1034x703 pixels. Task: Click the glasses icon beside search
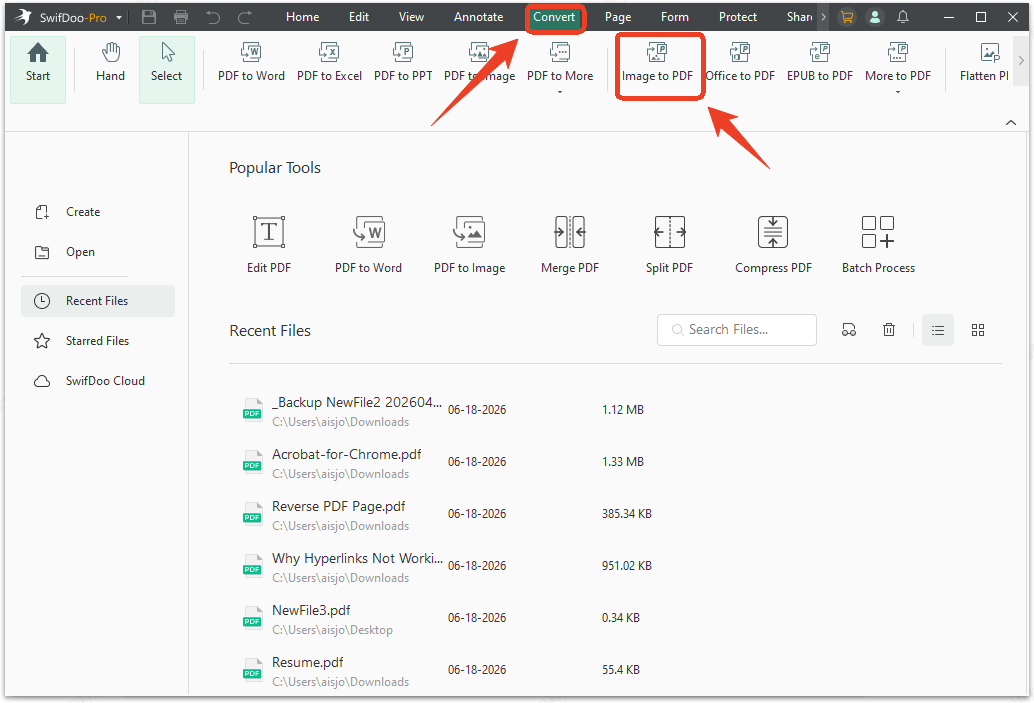pos(849,330)
